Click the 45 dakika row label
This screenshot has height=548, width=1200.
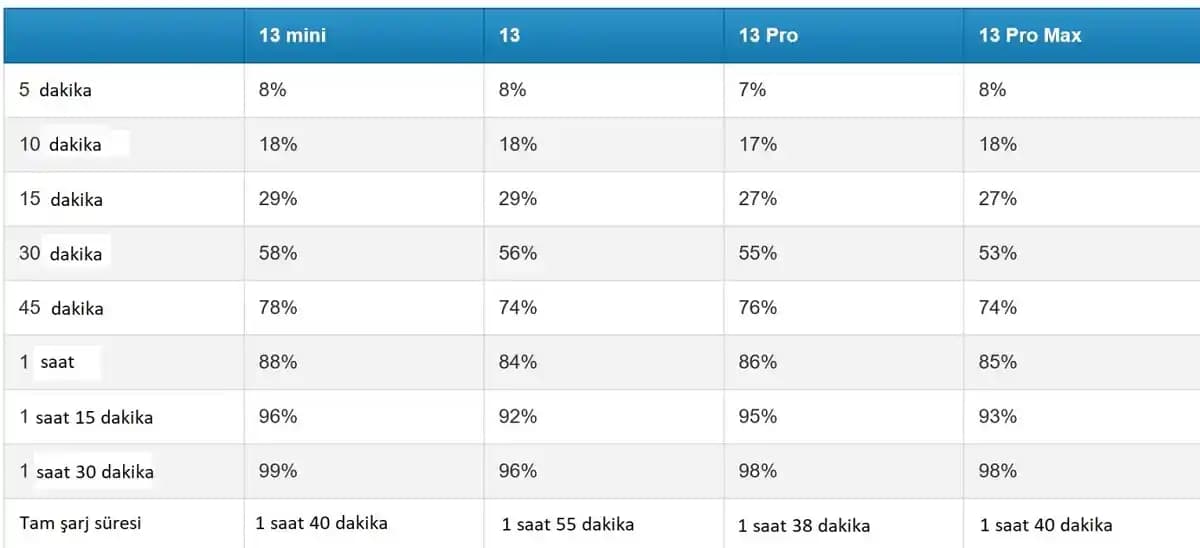pyautogui.click(x=60, y=308)
